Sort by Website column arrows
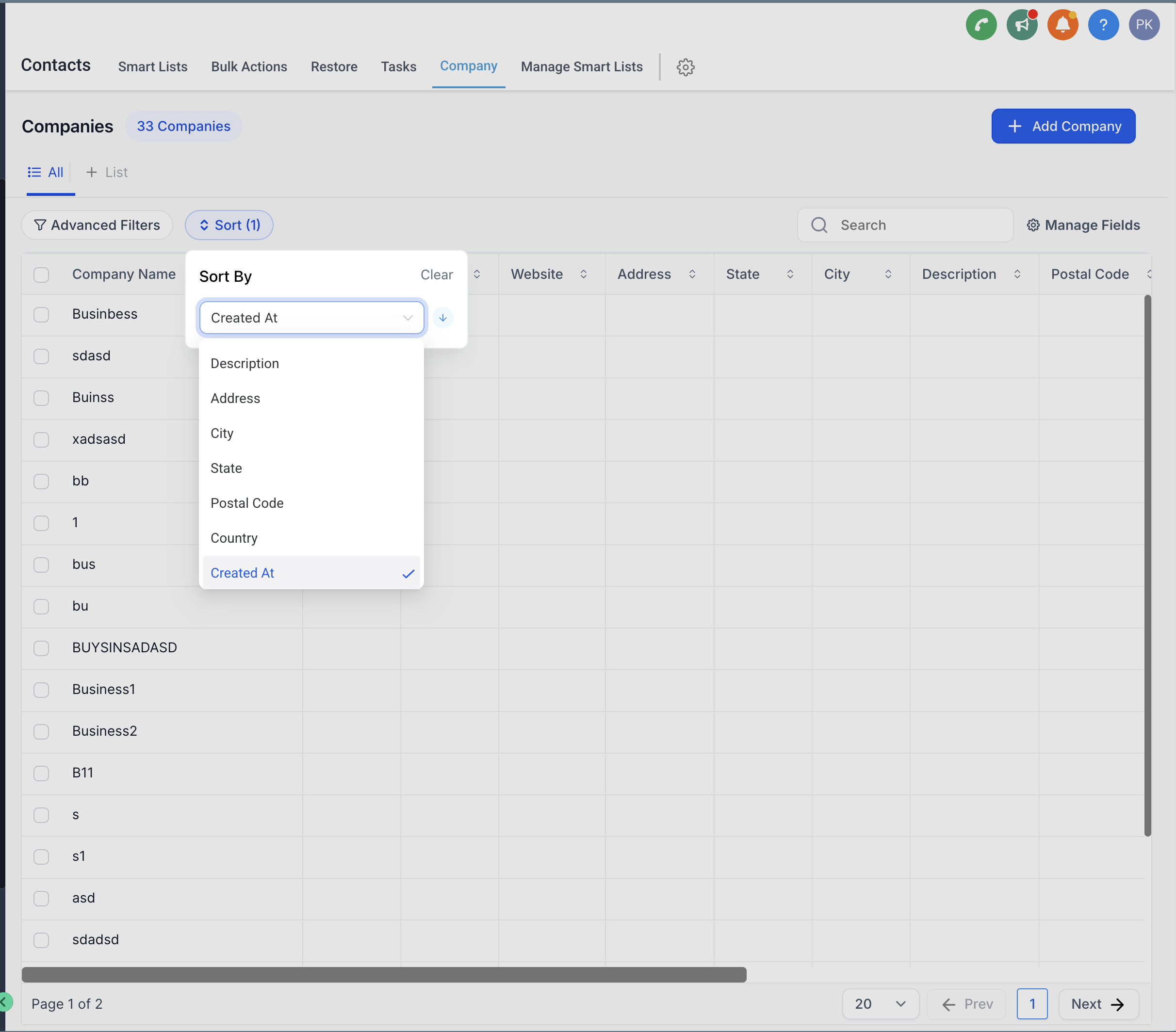 [x=584, y=274]
